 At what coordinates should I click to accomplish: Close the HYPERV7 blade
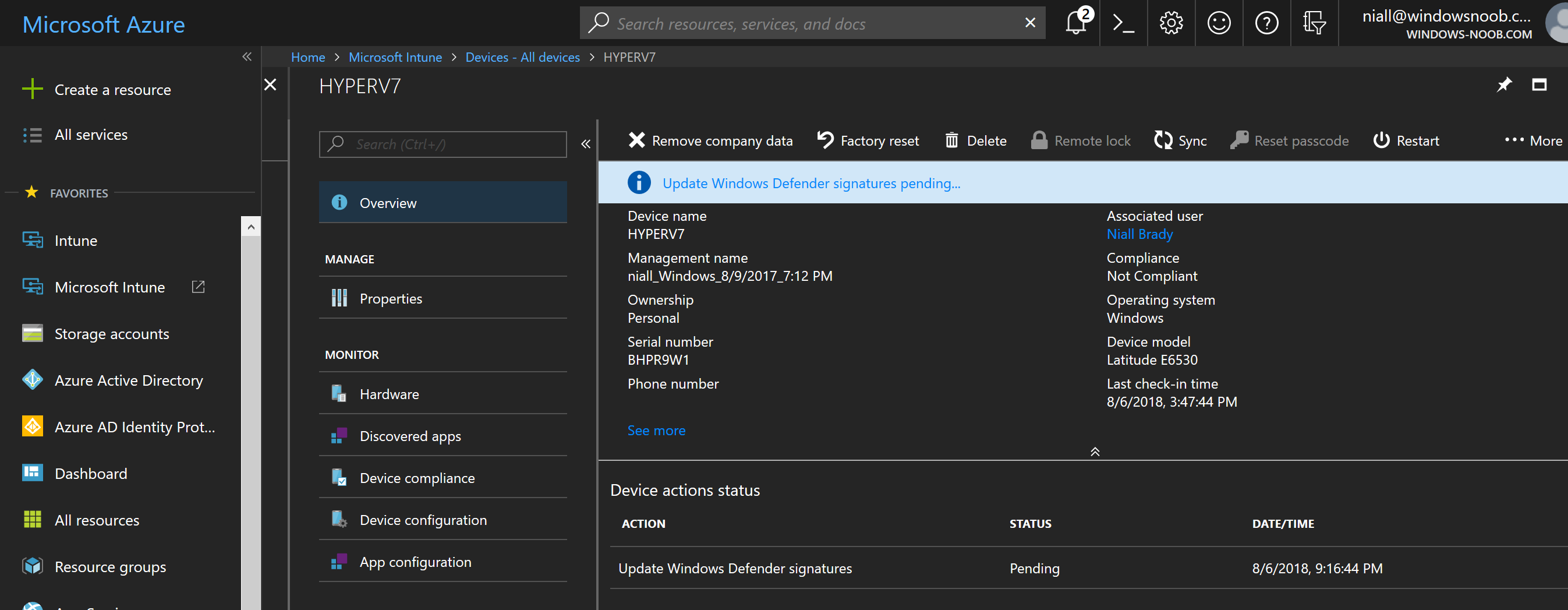coord(270,84)
